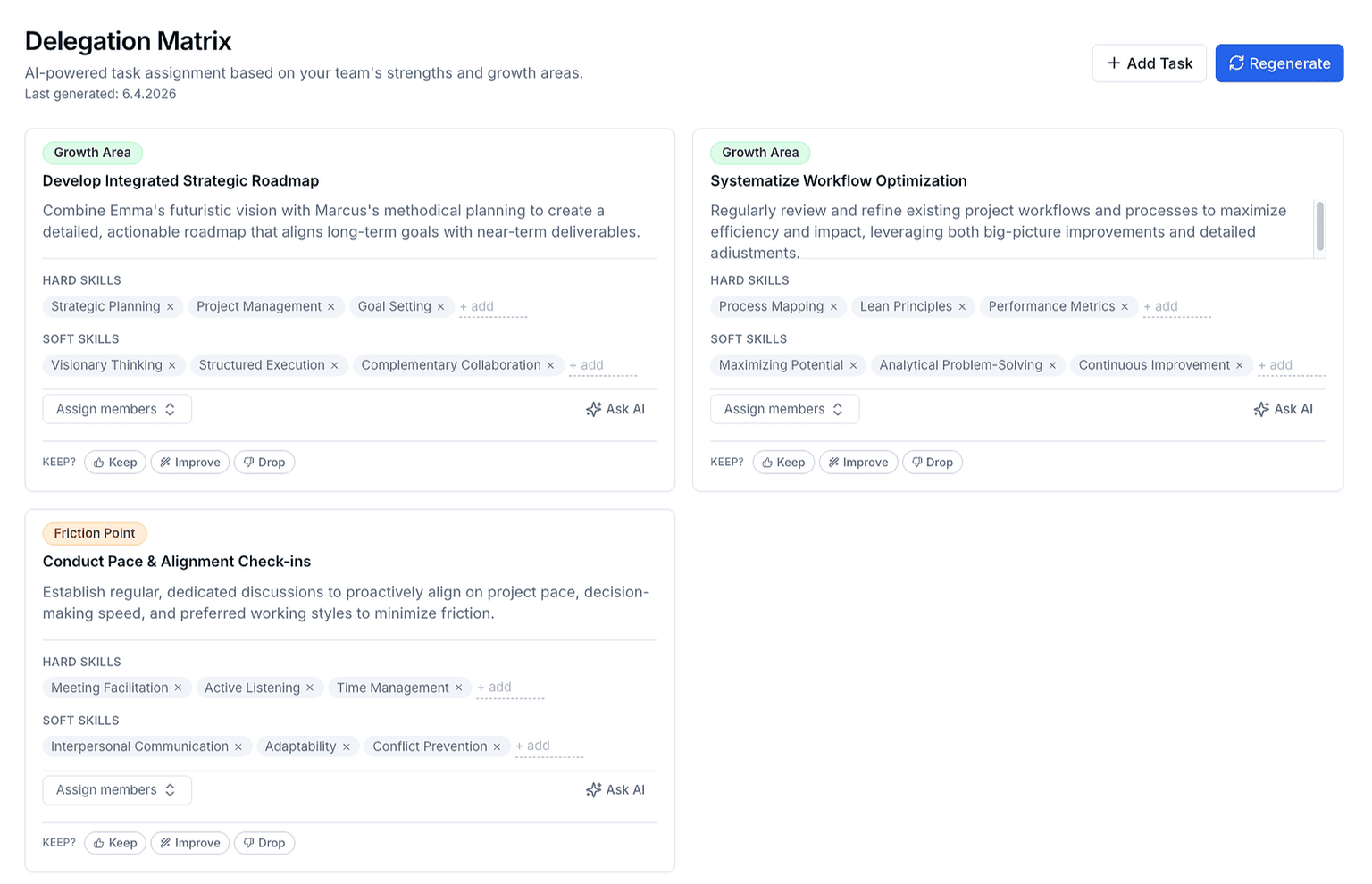
Task: Click the Friction Point badge
Action: click(95, 533)
